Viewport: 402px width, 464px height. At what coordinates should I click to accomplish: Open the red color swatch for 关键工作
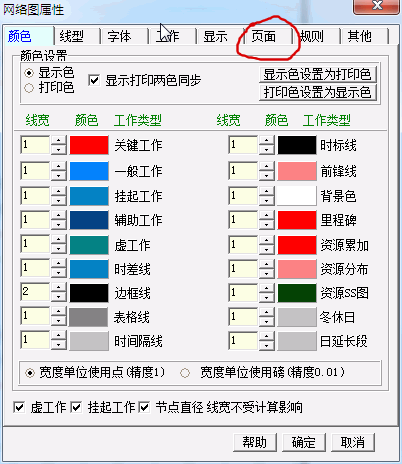(x=89, y=145)
